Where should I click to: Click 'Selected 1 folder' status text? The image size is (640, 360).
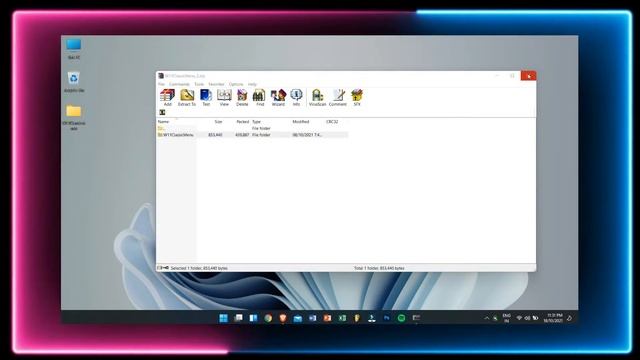(199, 268)
